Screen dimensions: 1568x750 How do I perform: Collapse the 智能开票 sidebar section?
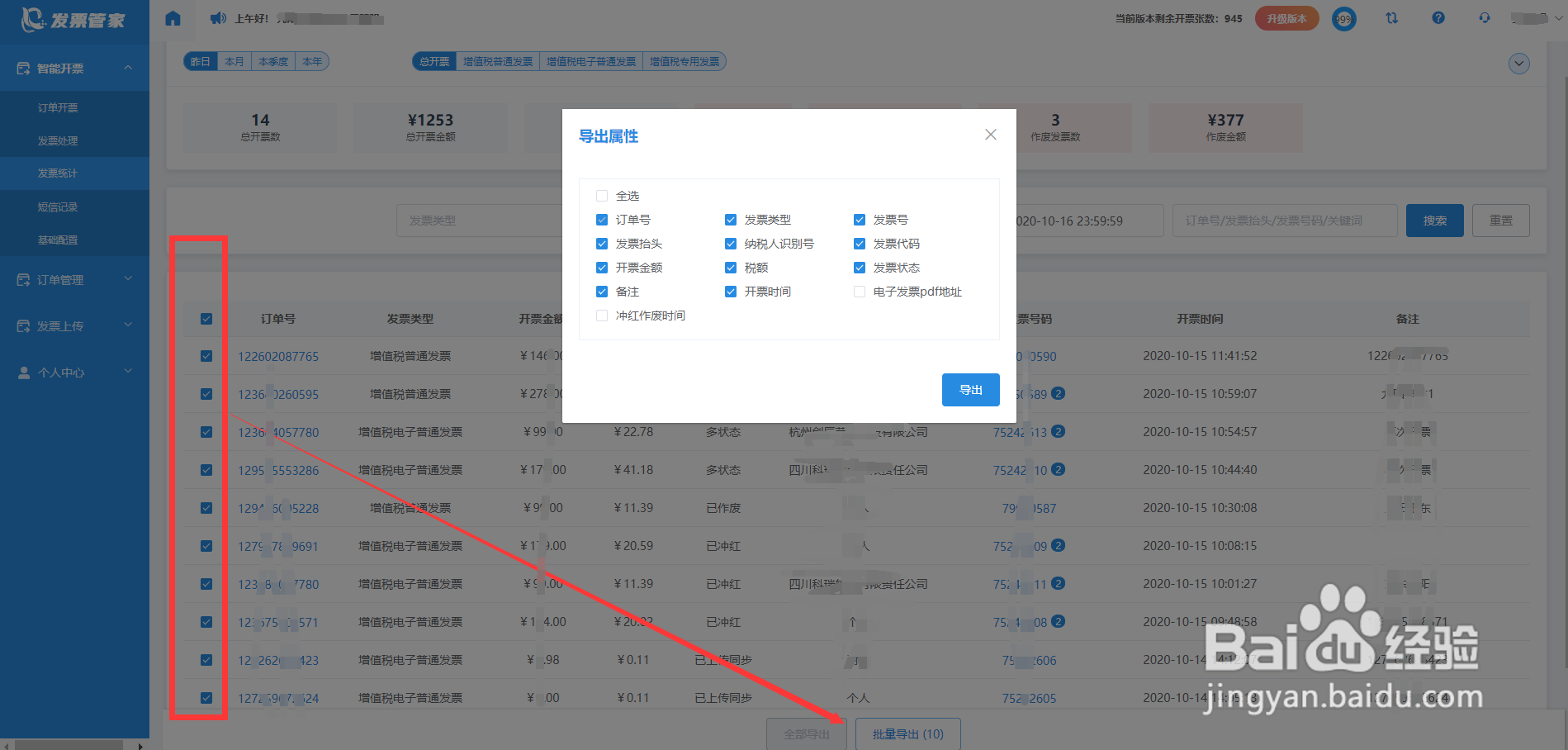tap(74, 67)
